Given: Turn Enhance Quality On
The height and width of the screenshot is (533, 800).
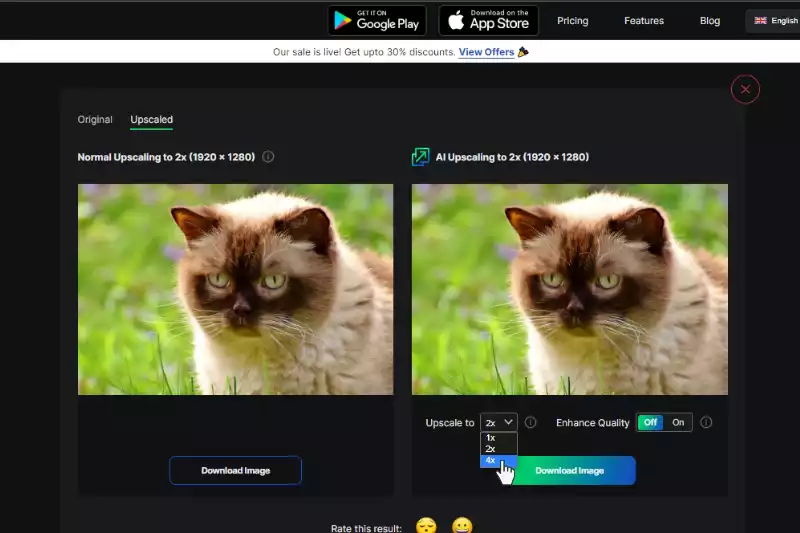Looking at the screenshot, I should coord(678,422).
